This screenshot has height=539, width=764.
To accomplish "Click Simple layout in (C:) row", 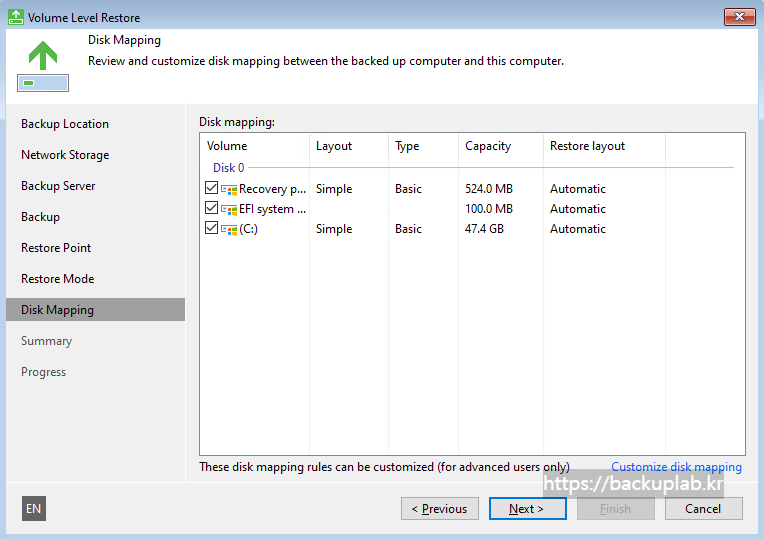I will 334,229.
